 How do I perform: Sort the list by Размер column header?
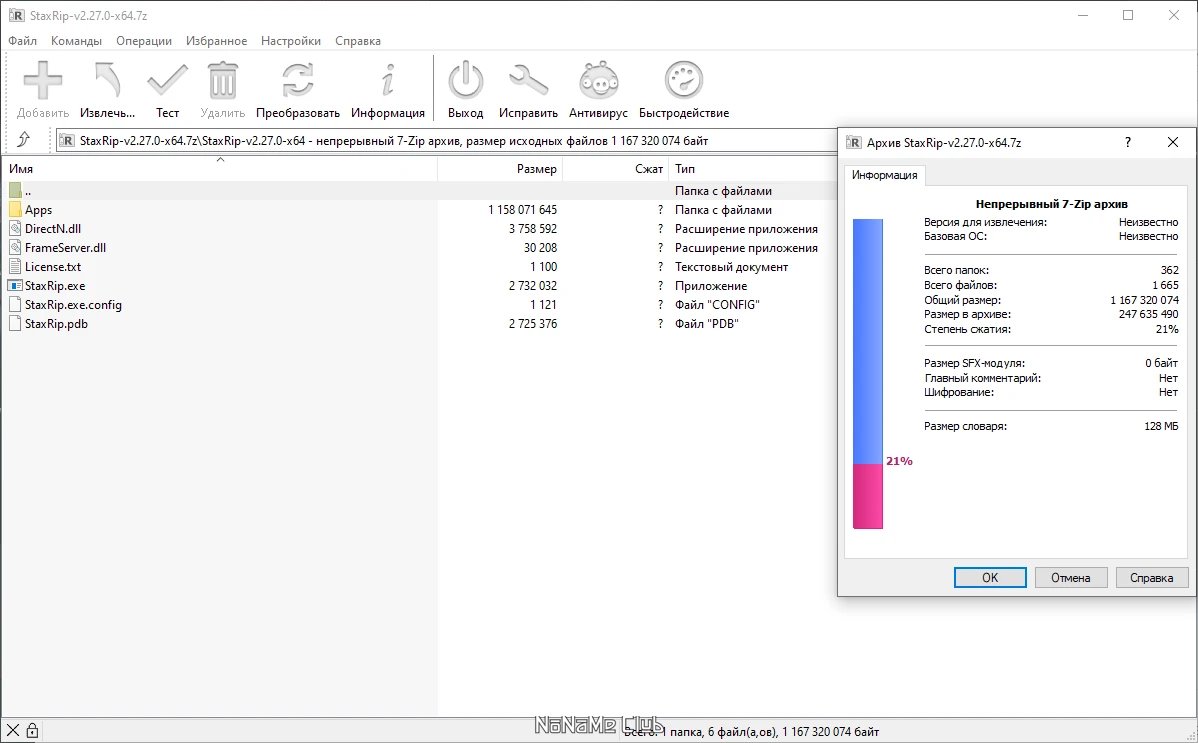click(500, 169)
